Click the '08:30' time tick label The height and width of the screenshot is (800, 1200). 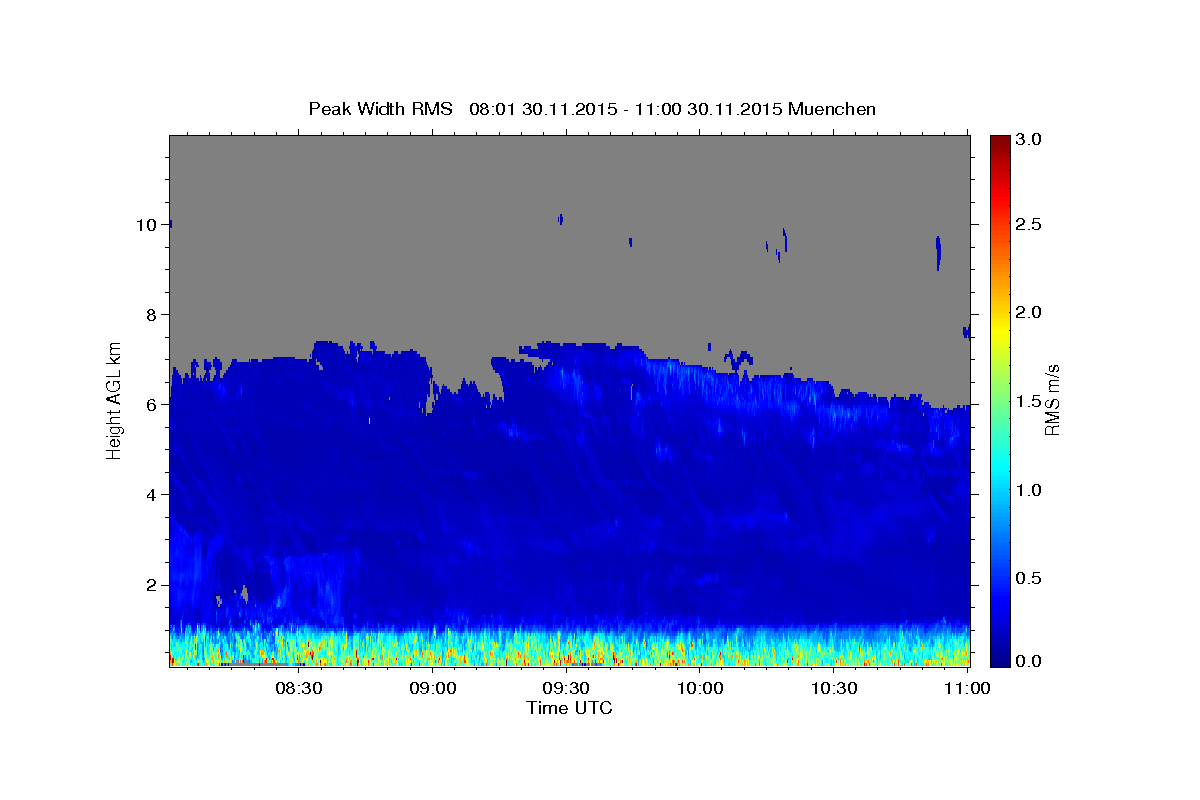tap(297, 688)
